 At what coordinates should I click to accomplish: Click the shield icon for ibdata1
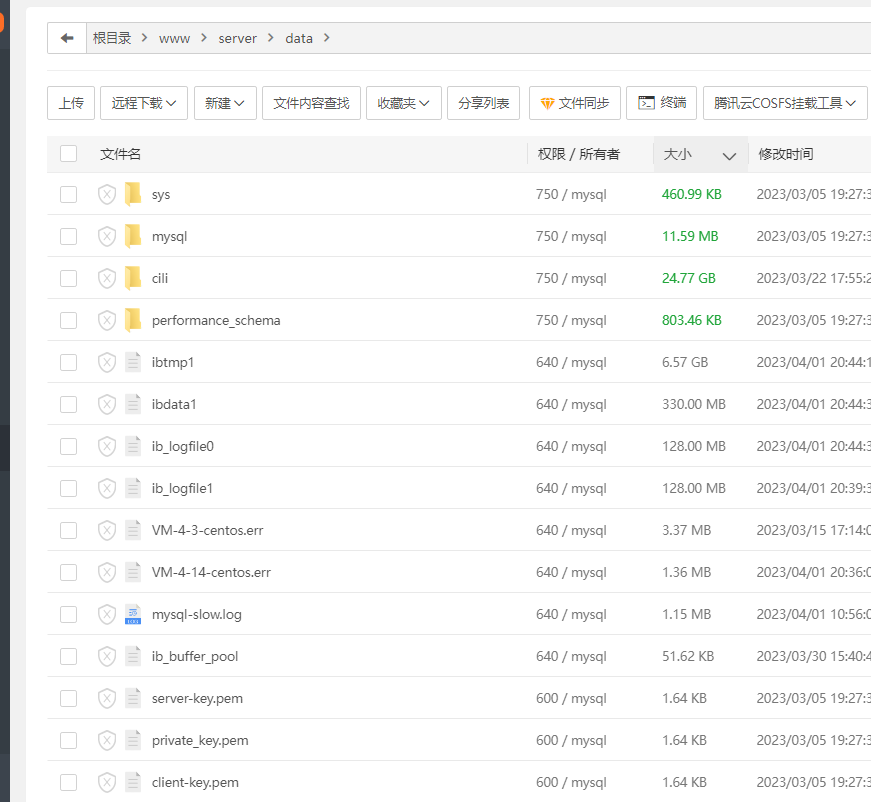pos(107,404)
